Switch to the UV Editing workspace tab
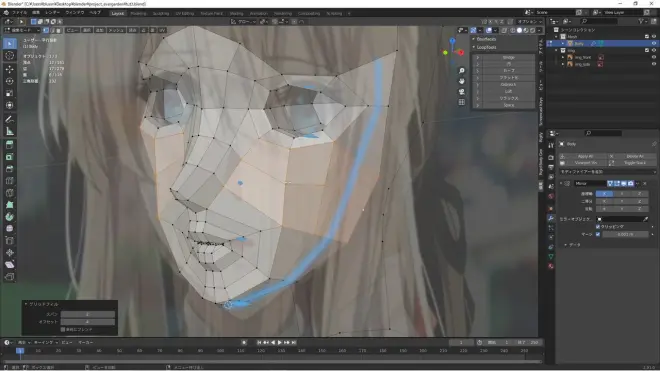Screen dimensions: 660x371 (x=184, y=13)
